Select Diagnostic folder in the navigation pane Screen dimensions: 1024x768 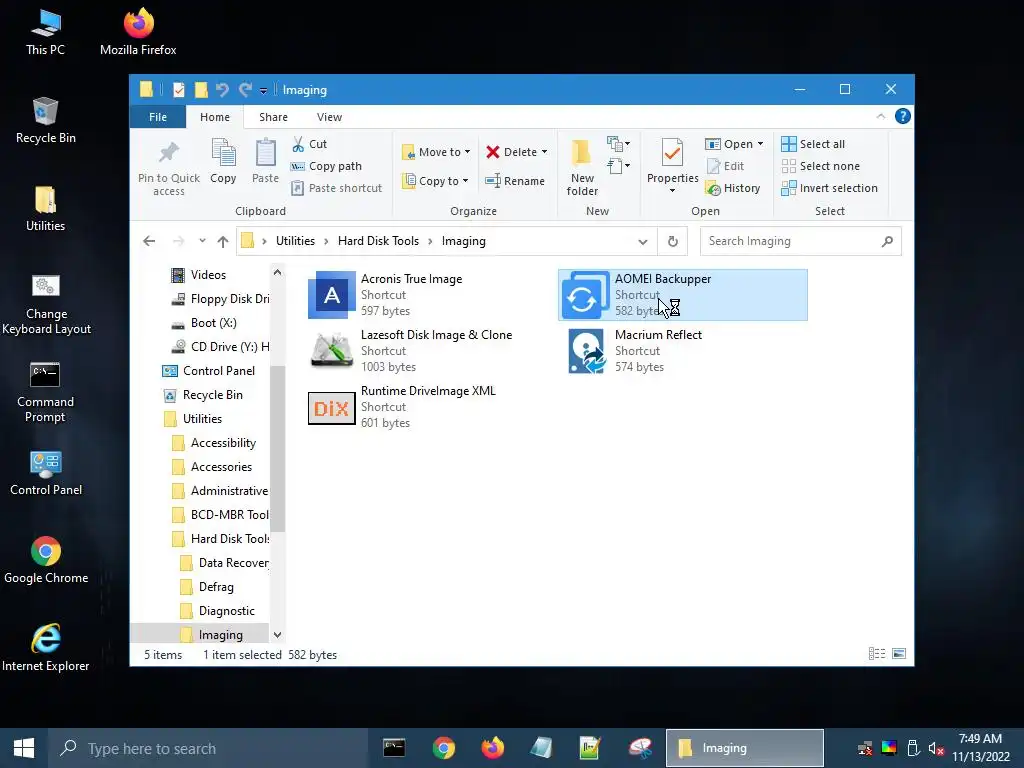tap(226, 611)
